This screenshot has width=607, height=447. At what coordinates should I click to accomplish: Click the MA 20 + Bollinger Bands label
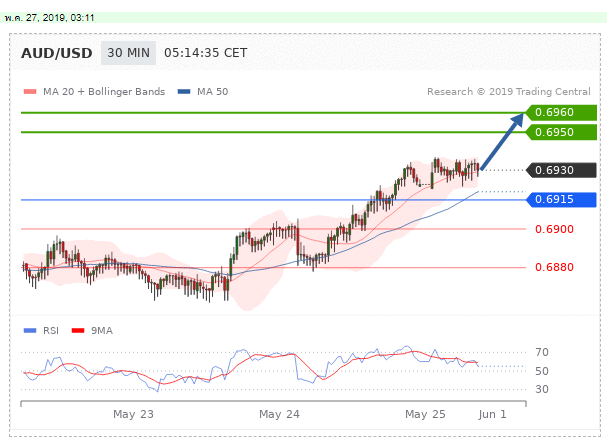coord(104,92)
